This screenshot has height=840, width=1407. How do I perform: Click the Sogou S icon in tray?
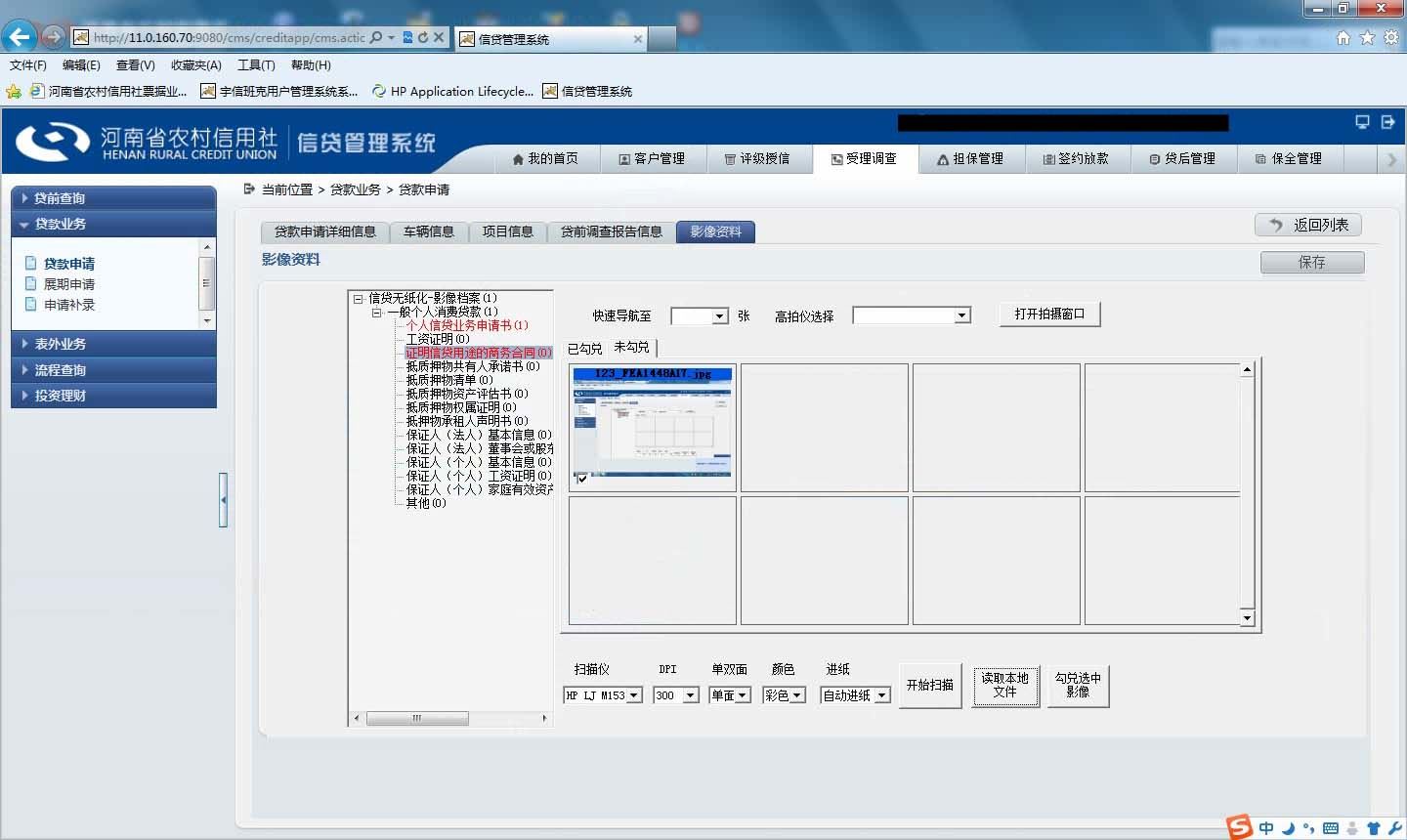point(1240,826)
